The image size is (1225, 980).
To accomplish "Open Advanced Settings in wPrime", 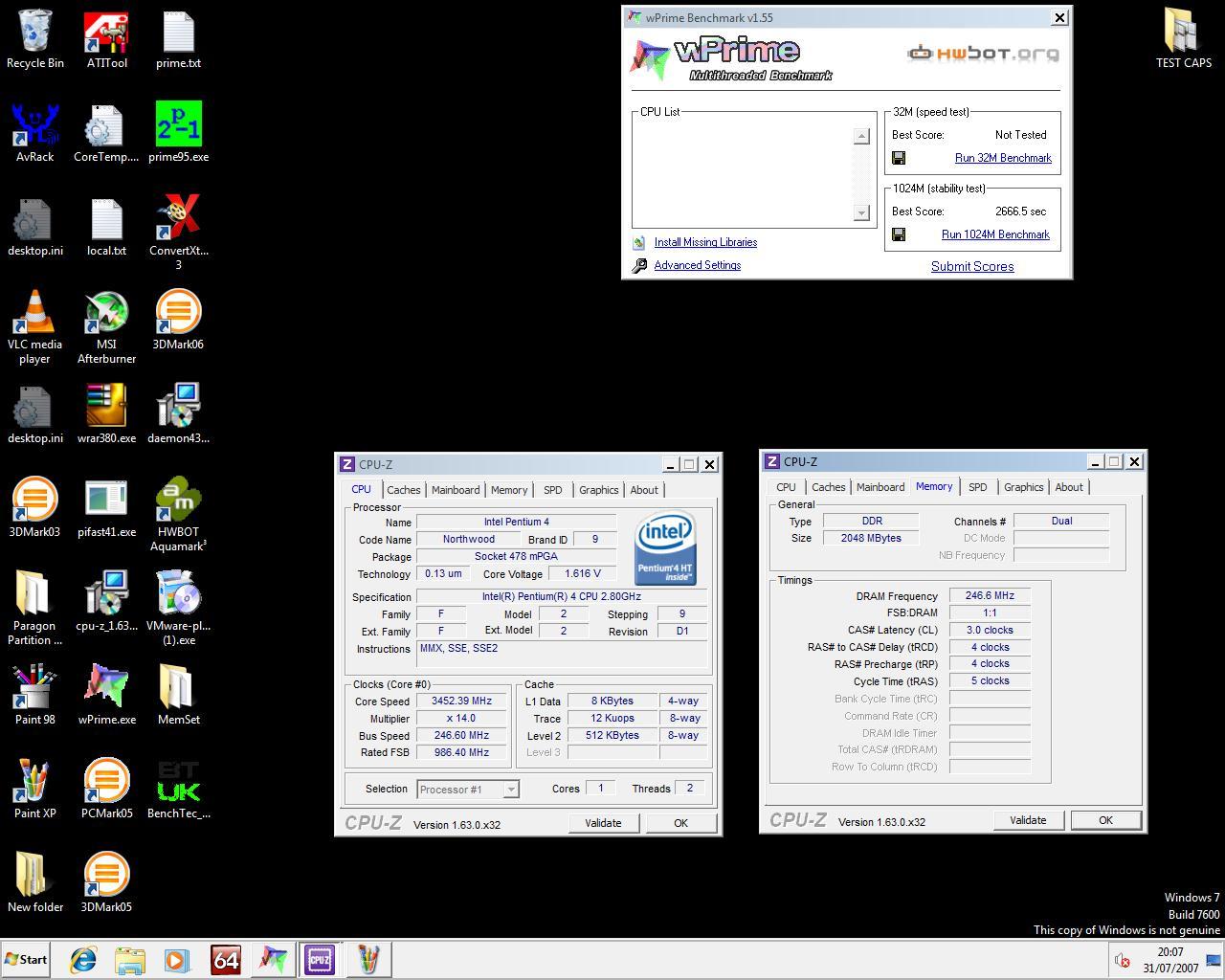I will [x=698, y=265].
